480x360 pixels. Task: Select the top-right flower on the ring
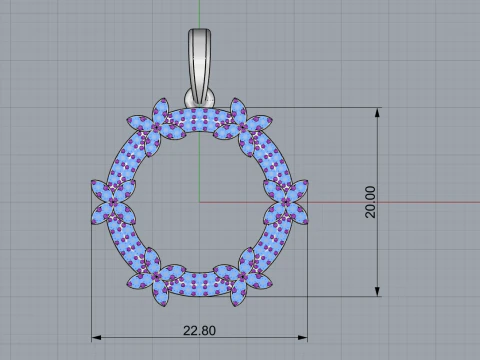pos(243,127)
